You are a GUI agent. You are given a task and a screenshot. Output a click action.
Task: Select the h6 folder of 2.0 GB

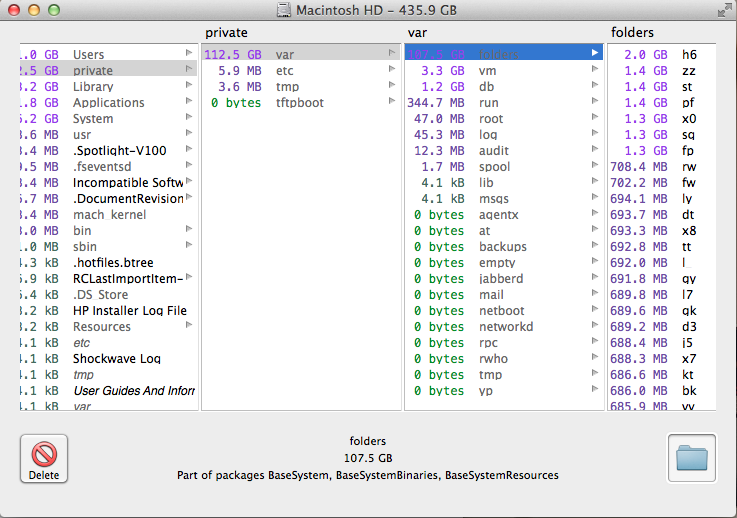(662, 55)
